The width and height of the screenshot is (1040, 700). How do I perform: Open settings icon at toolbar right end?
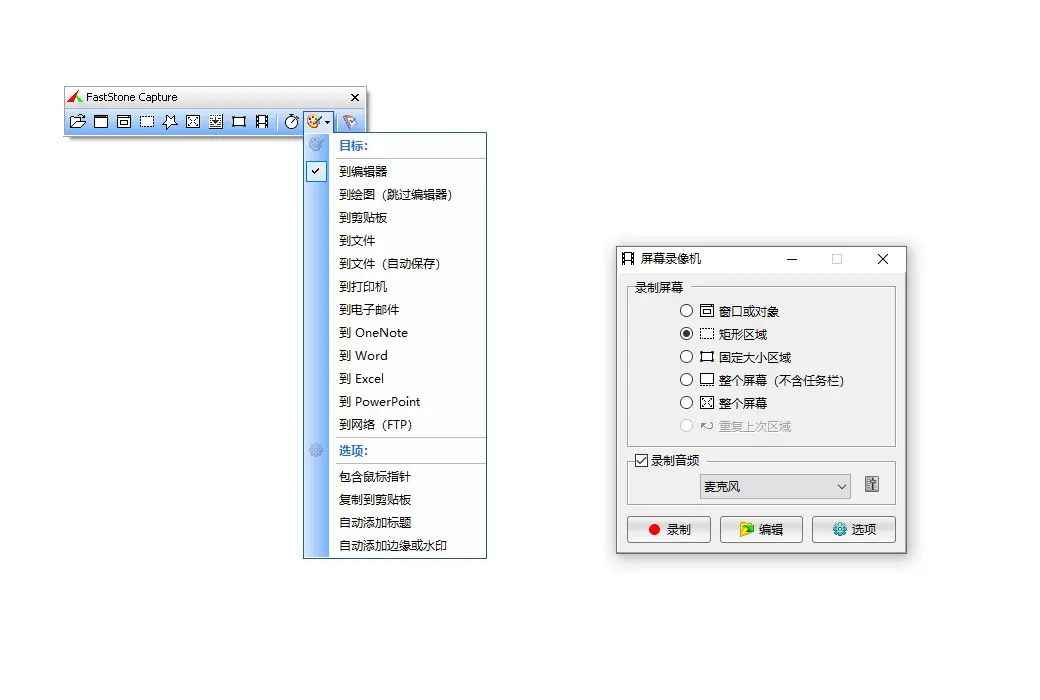click(x=350, y=121)
